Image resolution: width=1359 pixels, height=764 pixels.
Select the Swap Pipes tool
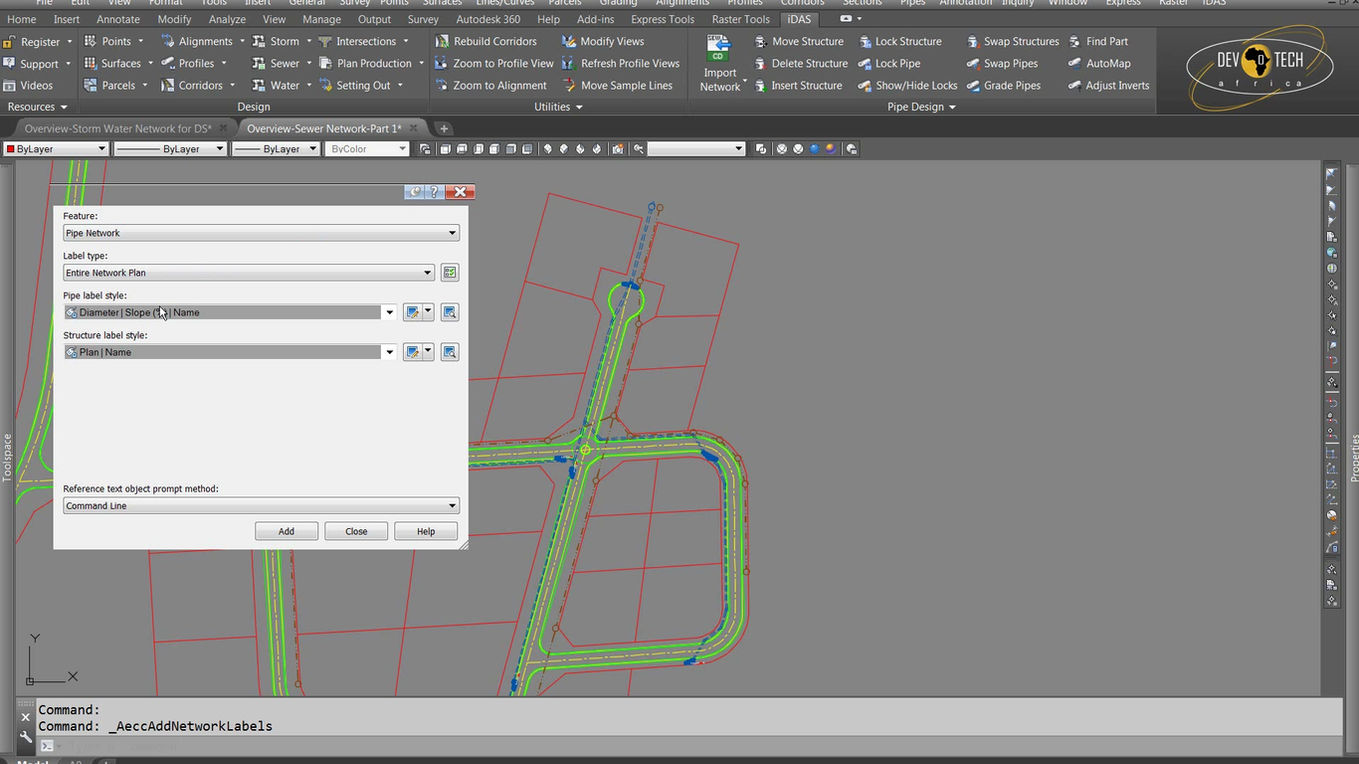click(1001, 63)
